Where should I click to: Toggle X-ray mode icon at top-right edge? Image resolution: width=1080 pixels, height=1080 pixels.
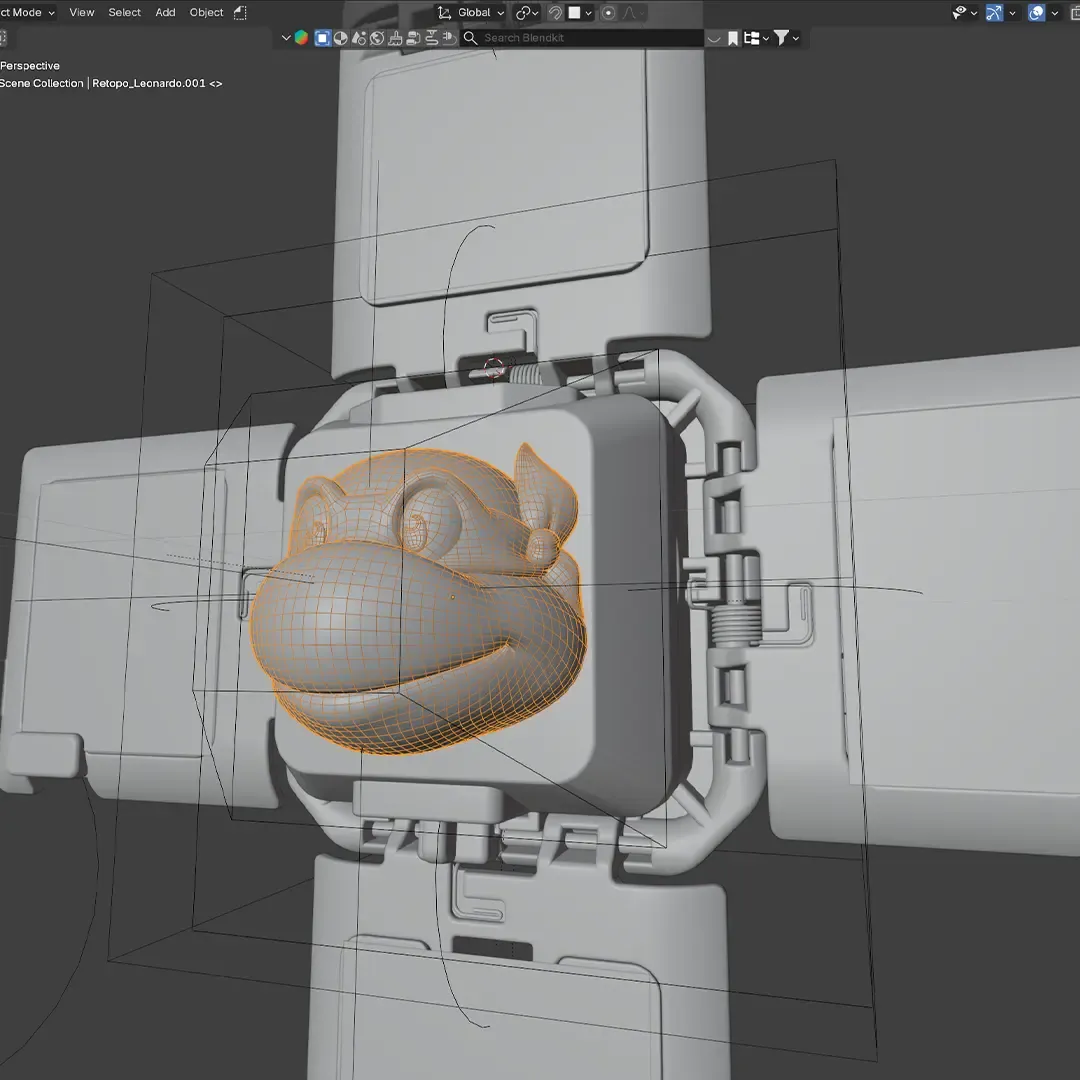point(1074,12)
